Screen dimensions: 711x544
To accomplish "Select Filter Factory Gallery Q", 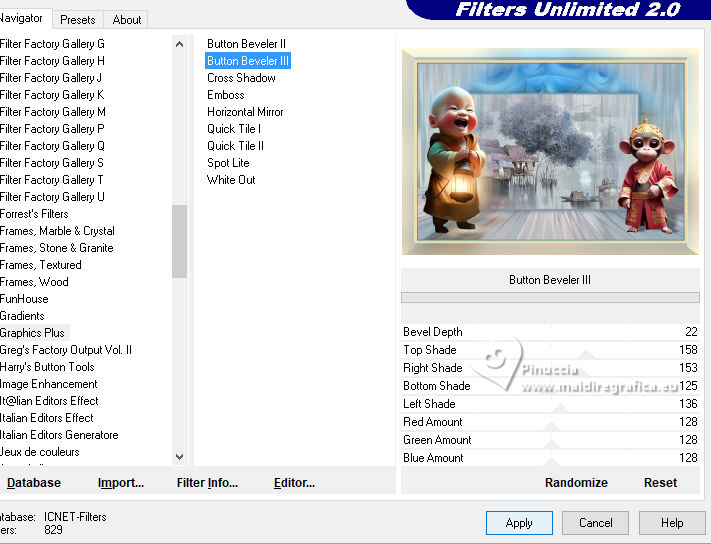I will pyautogui.click(x=52, y=146).
